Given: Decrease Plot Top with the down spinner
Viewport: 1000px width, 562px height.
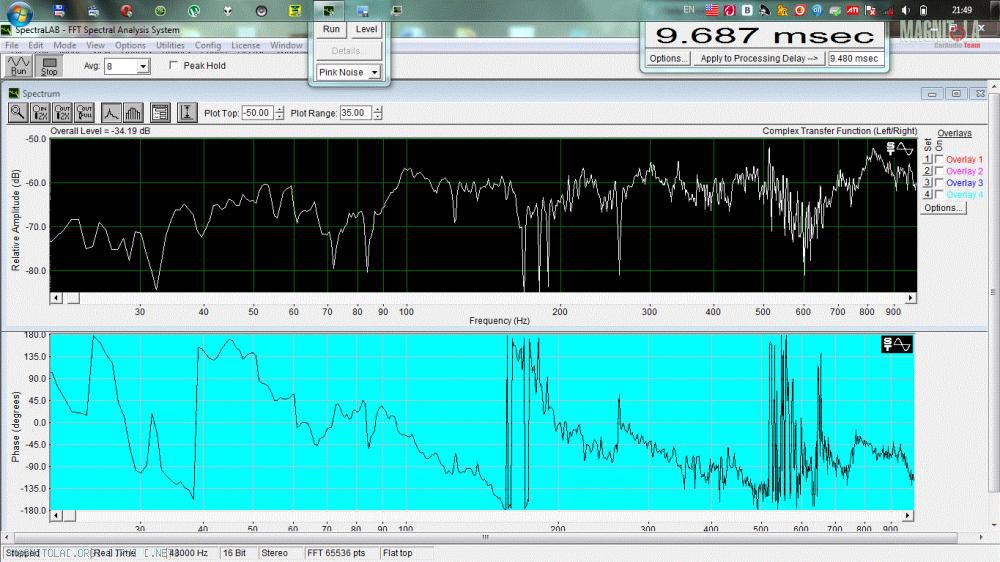Looking at the screenshot, I should [279, 117].
